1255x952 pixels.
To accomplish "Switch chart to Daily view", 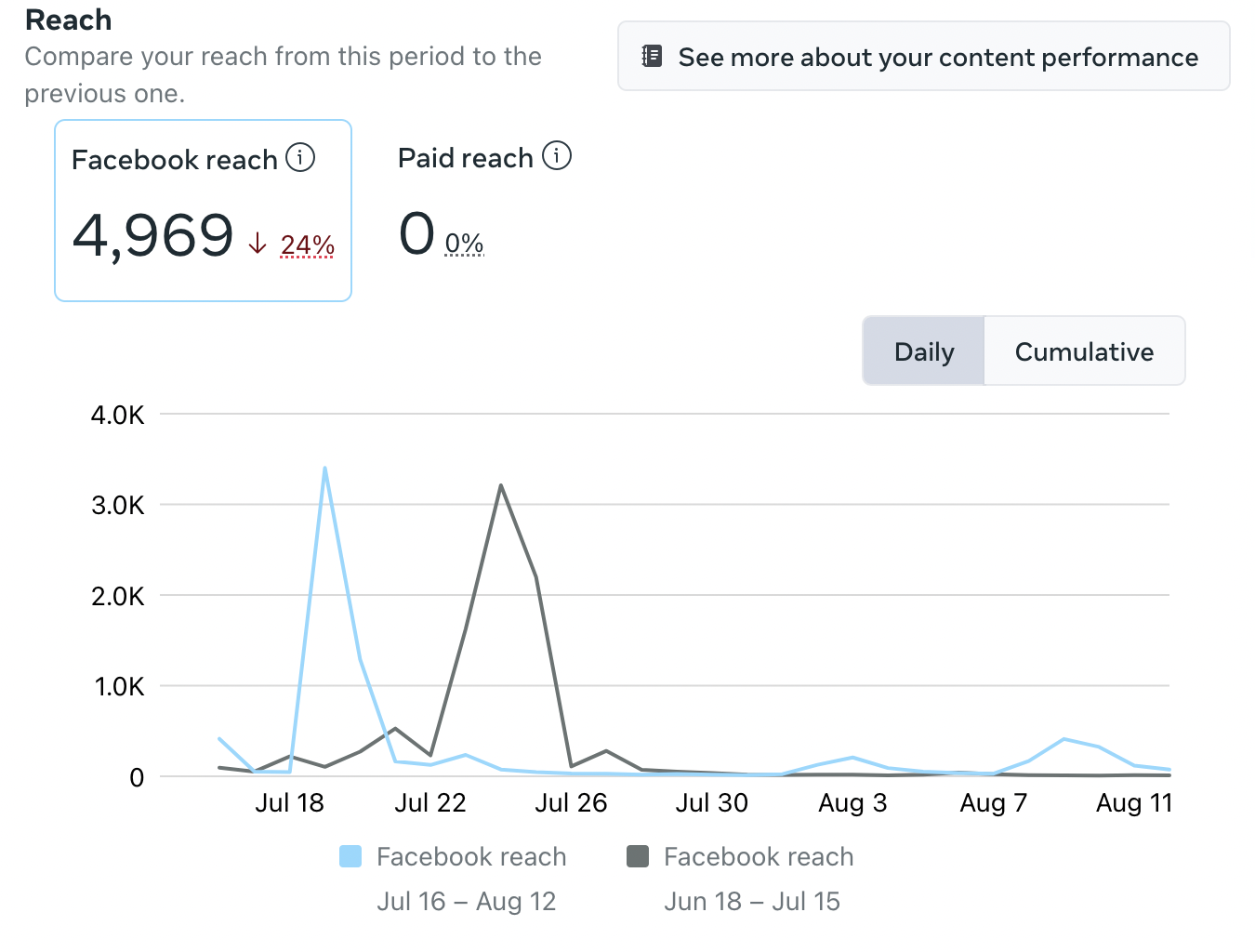I will click(x=923, y=351).
